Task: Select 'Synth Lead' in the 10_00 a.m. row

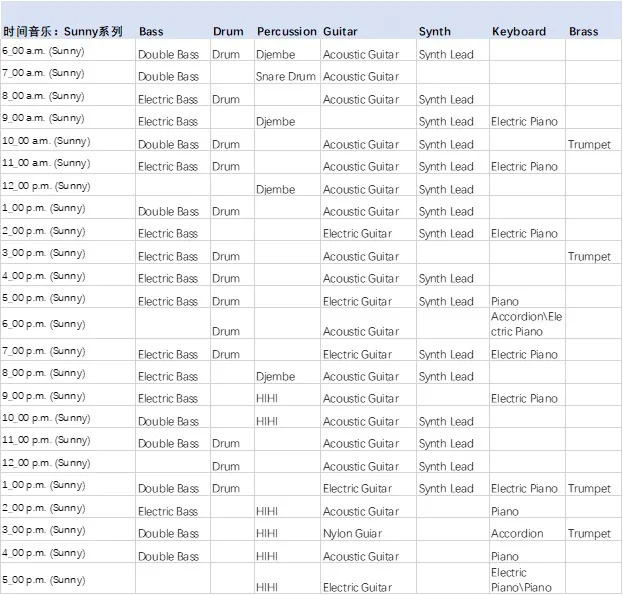Action: coord(446,145)
